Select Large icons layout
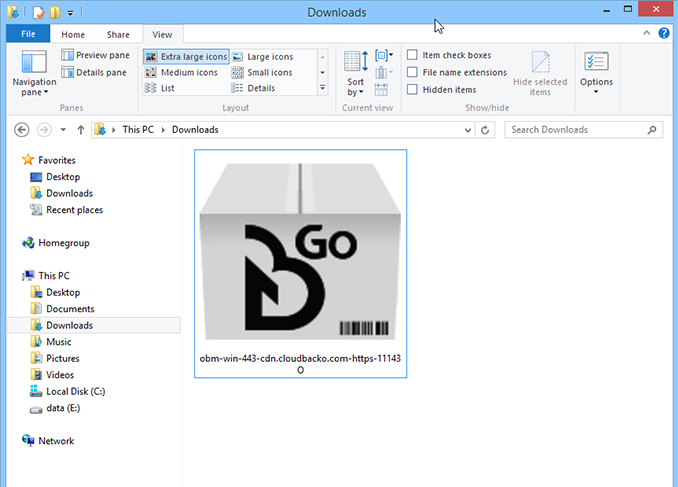The image size is (678, 487). point(263,57)
